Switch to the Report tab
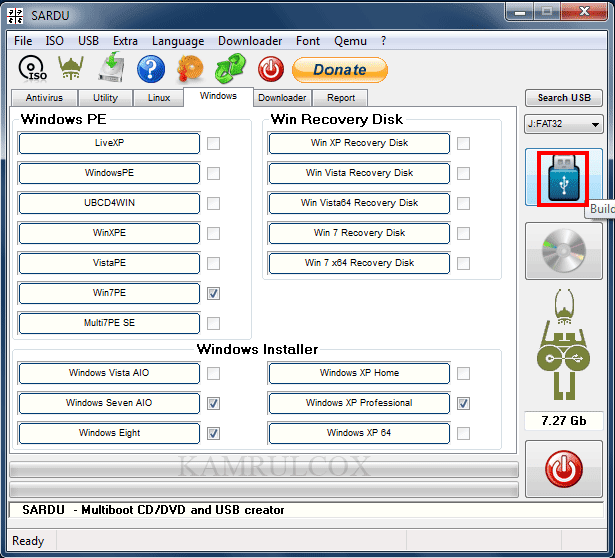 341,98
